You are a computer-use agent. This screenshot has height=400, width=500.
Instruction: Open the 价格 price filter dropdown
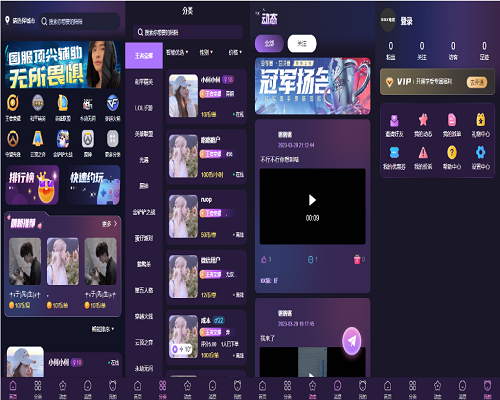(x=235, y=52)
